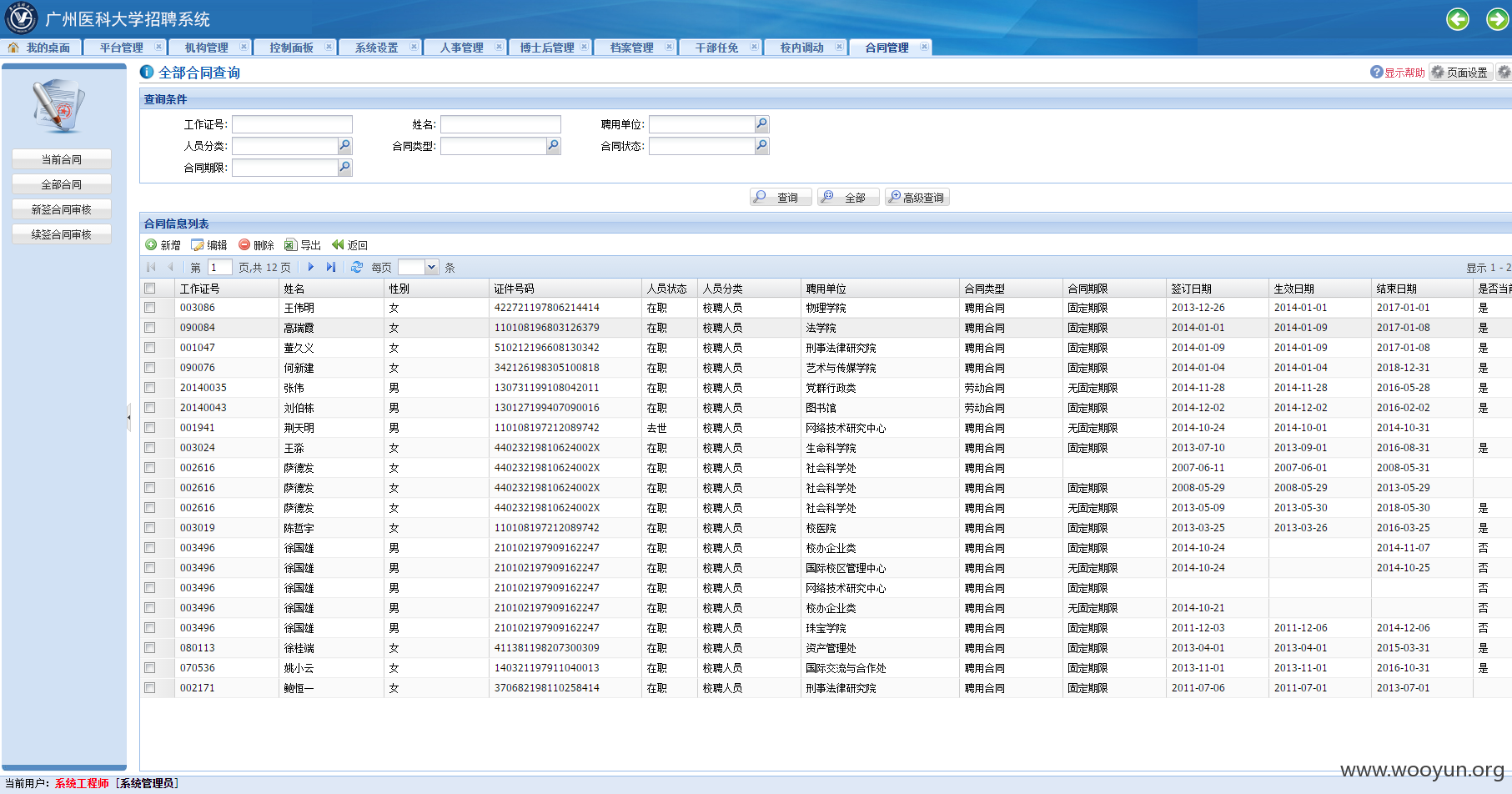
Task: Close the 合同管理 tab
Action: 924,47
